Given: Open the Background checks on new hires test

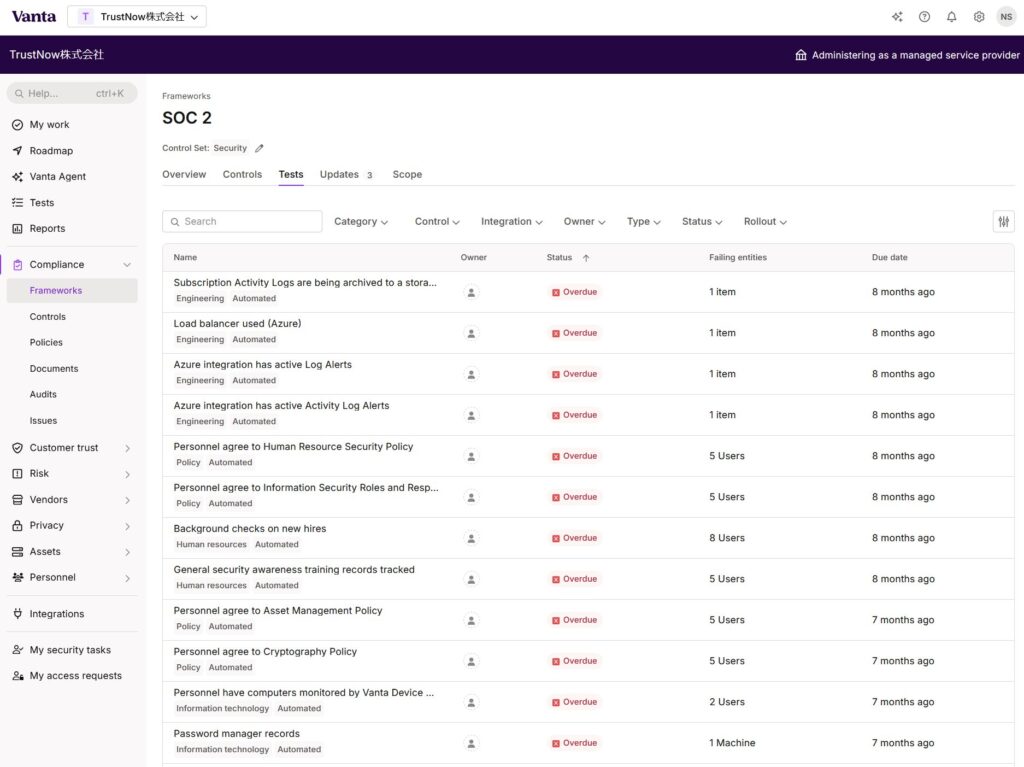Looking at the screenshot, I should point(249,529).
